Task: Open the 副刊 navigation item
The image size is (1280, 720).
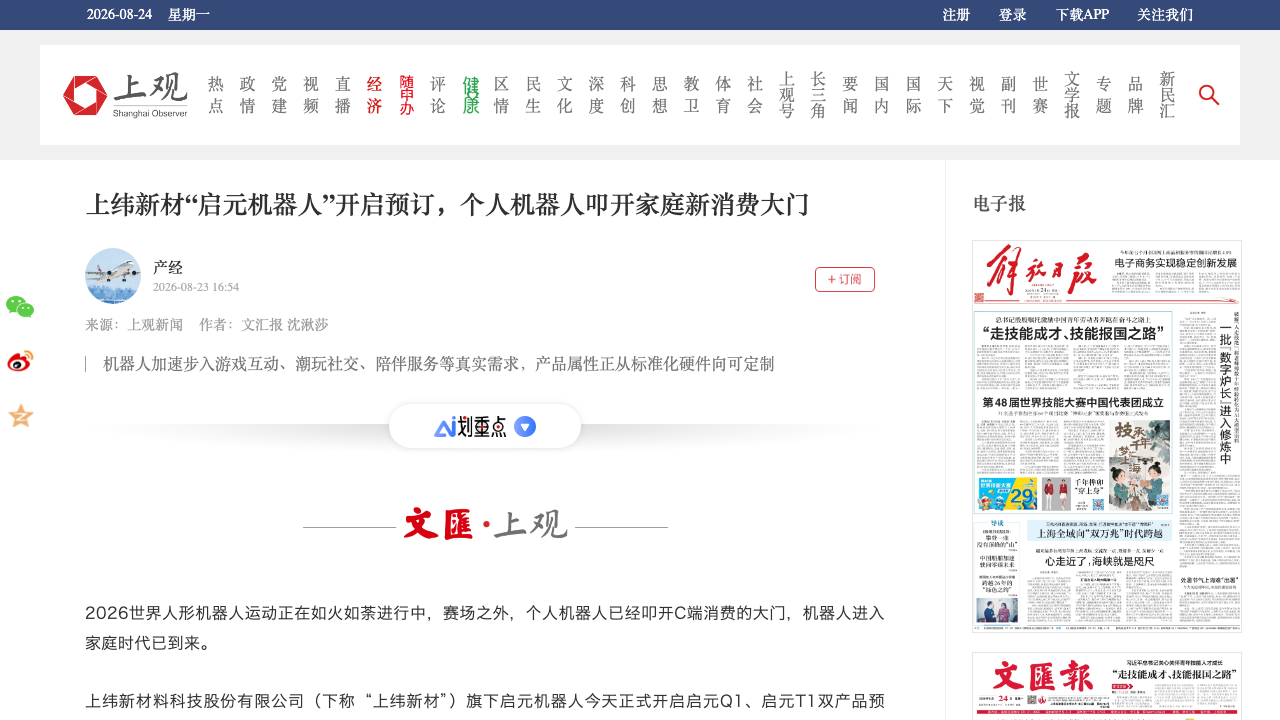Action: [x=1009, y=95]
